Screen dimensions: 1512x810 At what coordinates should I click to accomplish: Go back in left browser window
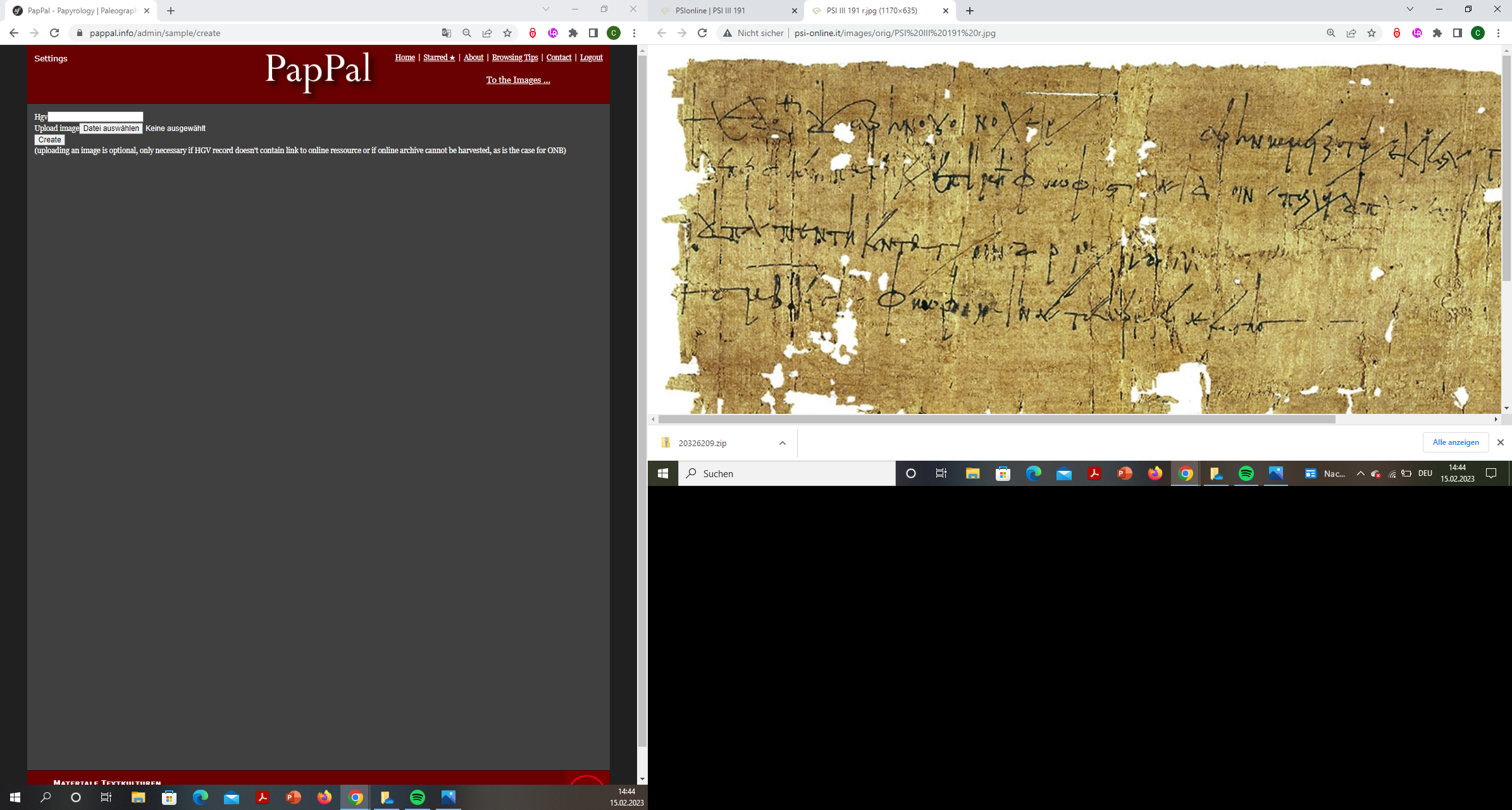[14, 33]
